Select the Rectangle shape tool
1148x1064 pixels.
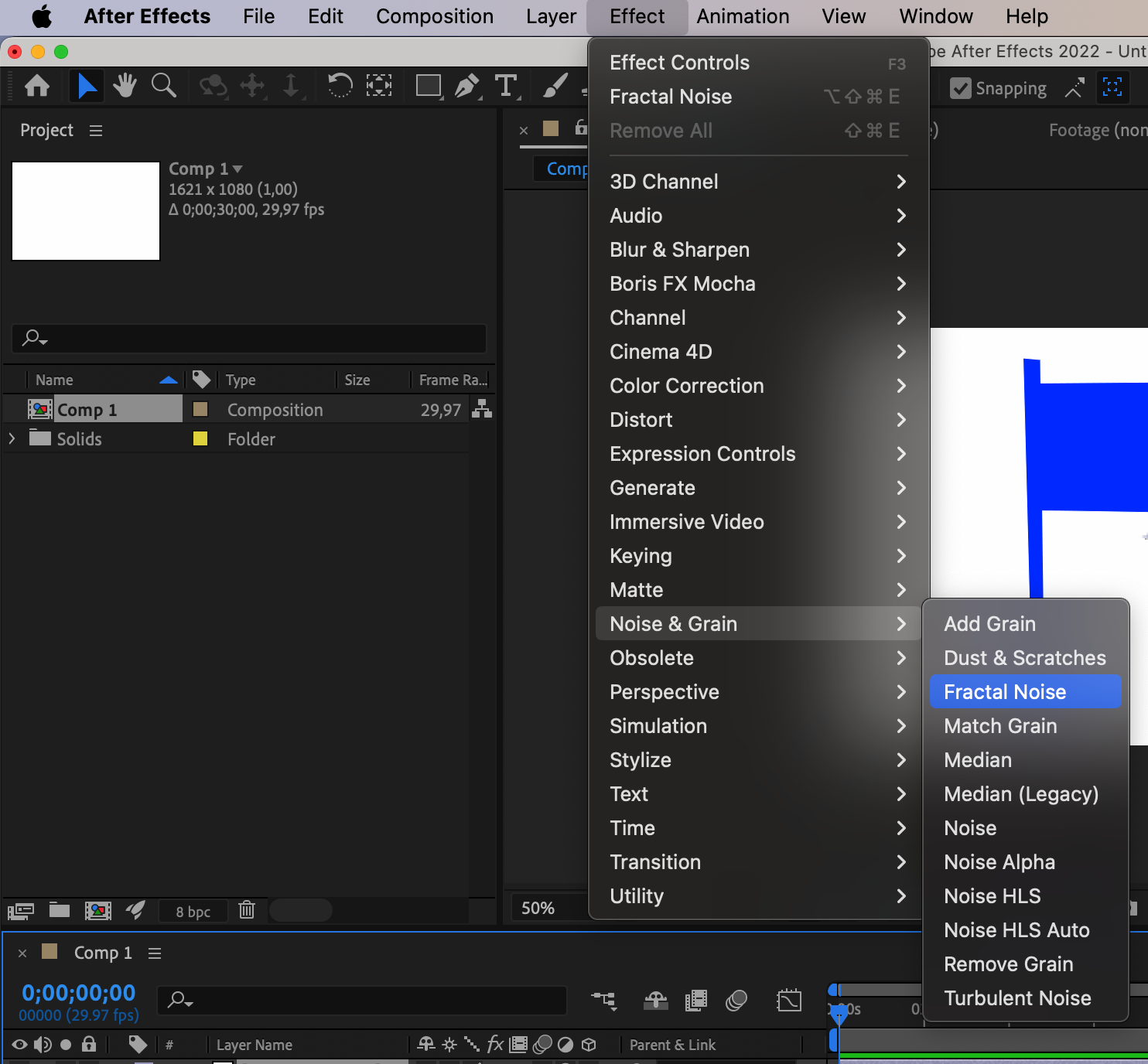click(429, 86)
